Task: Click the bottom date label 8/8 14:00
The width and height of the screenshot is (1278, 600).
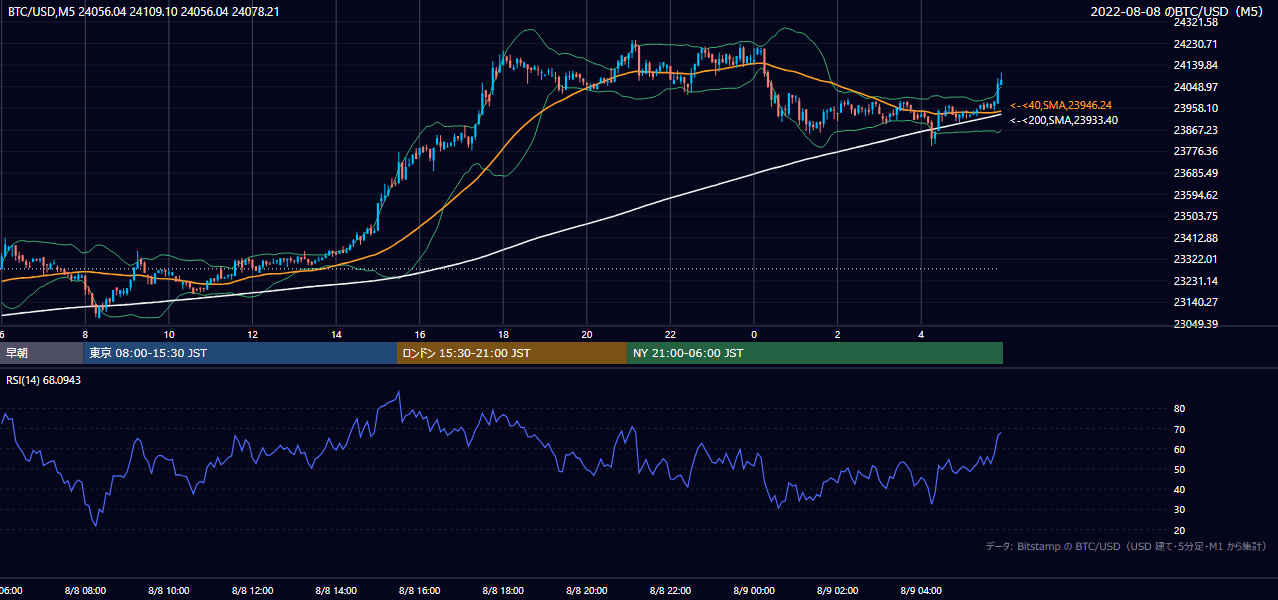Action: (x=336, y=591)
